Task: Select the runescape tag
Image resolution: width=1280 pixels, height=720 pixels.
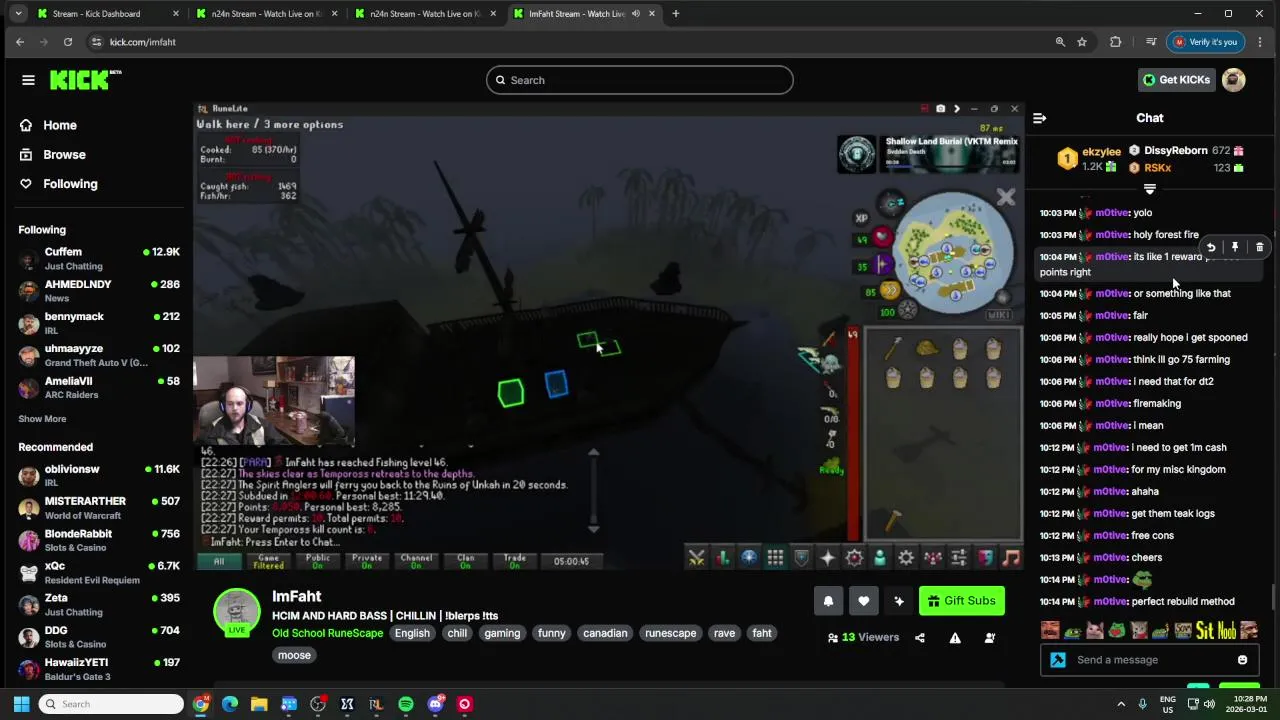Action: click(670, 633)
